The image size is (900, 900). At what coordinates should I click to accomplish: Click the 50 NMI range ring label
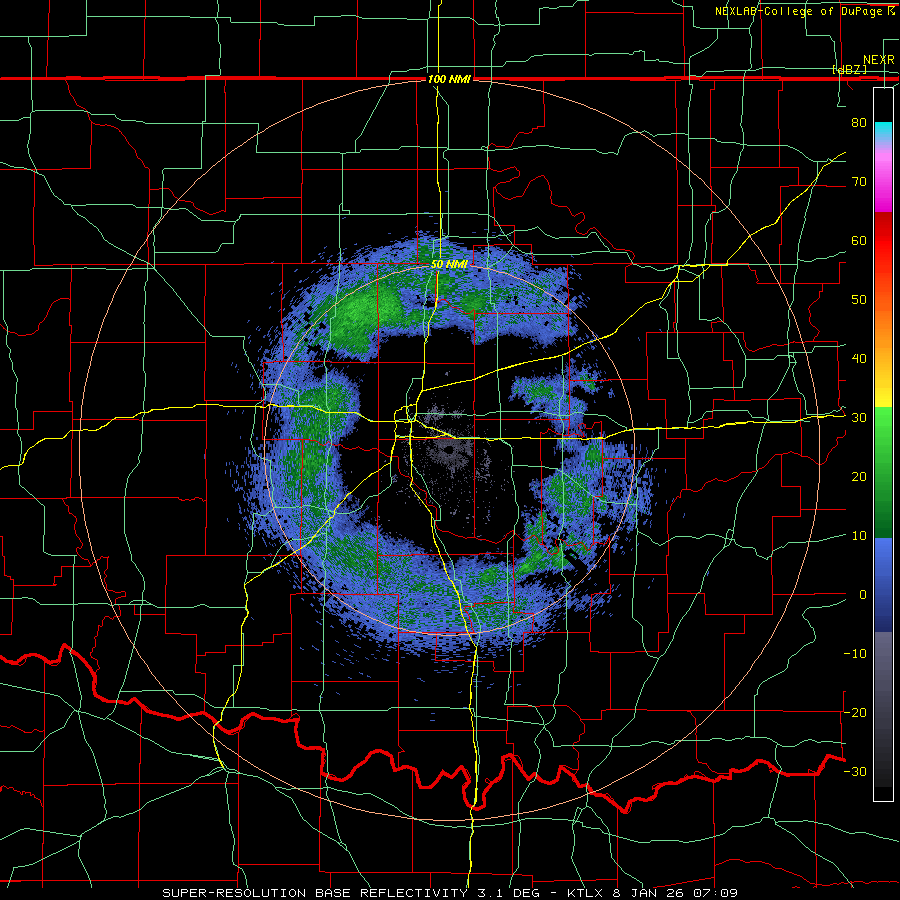coord(449,265)
